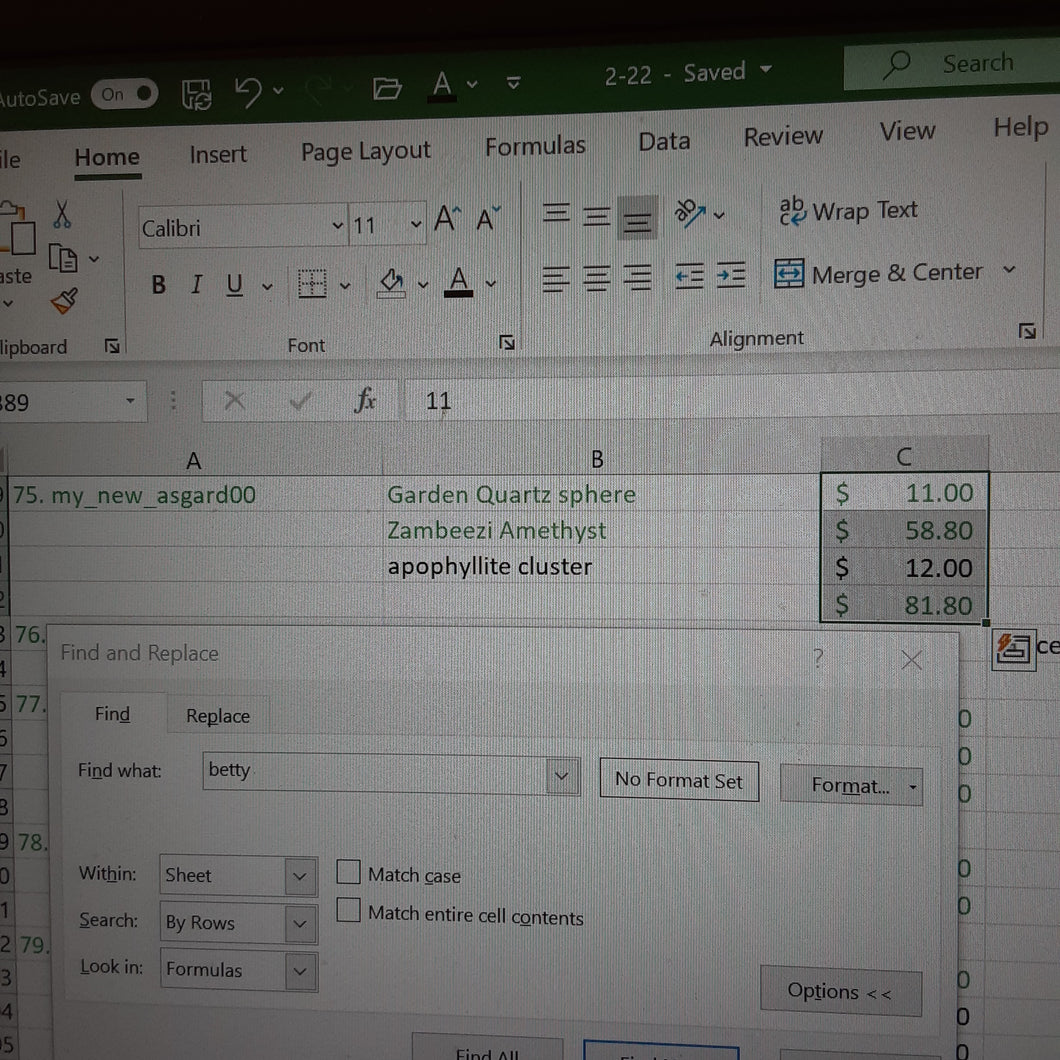The height and width of the screenshot is (1060, 1060).
Task: Click the Options << button
Action: click(x=840, y=992)
